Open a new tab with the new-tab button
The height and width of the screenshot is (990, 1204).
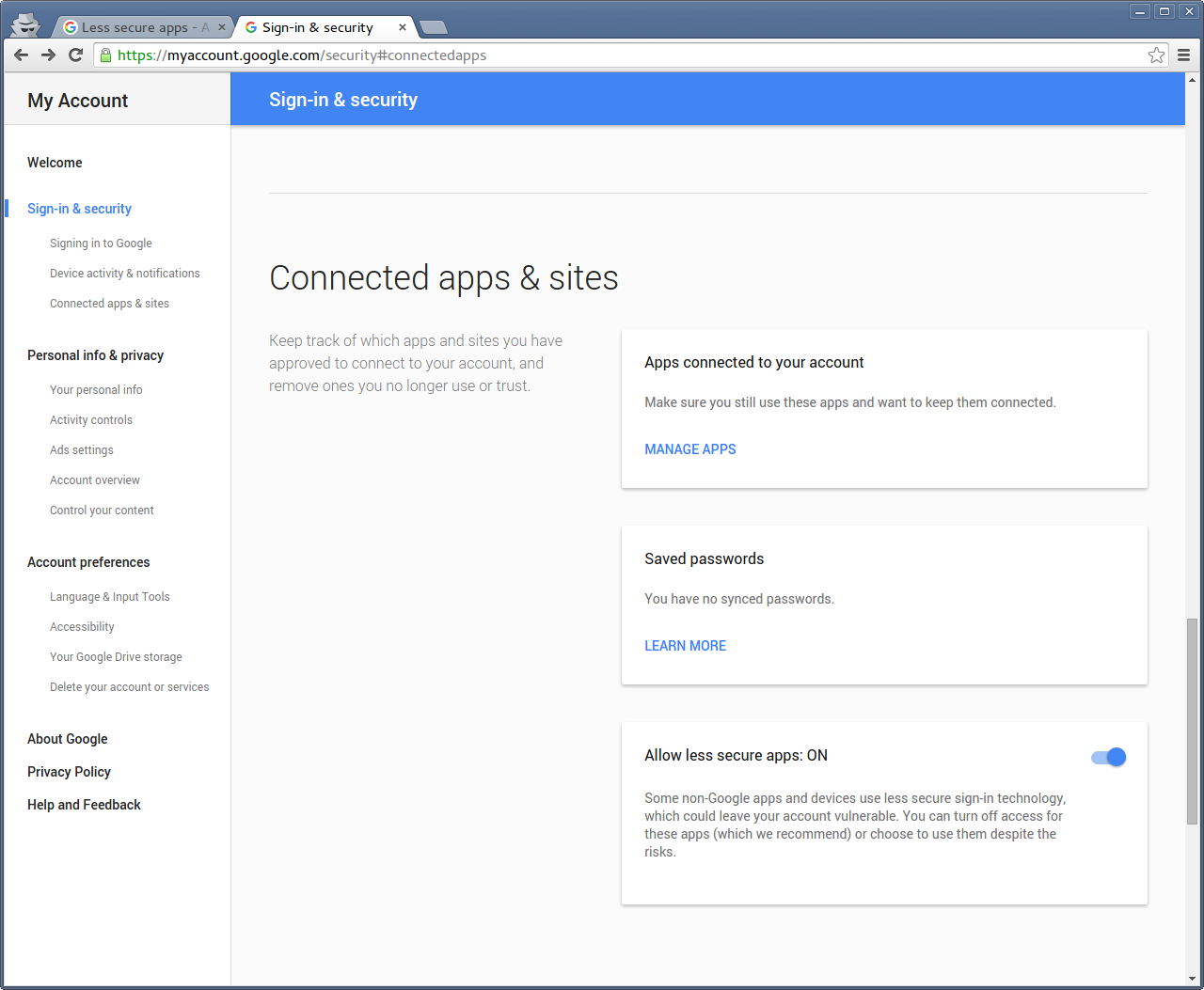click(433, 27)
